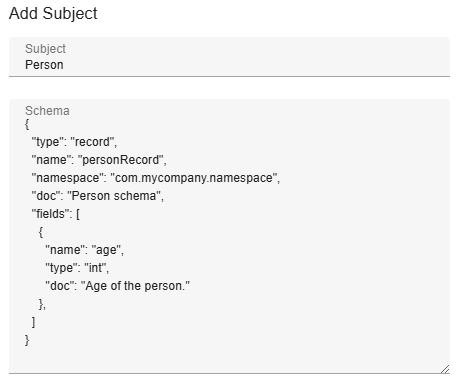
Task: Grab the textarea resize handle corner
Action: [445, 369]
